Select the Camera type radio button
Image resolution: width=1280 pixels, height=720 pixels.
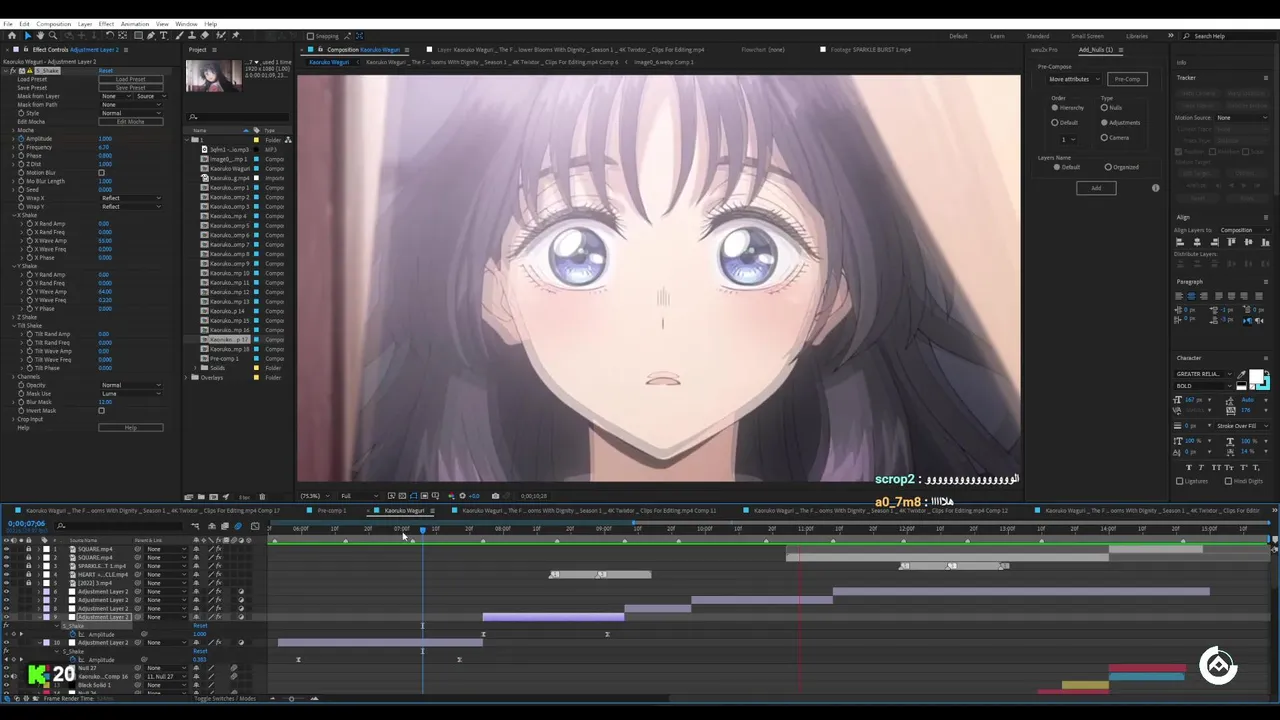pos(1104,137)
